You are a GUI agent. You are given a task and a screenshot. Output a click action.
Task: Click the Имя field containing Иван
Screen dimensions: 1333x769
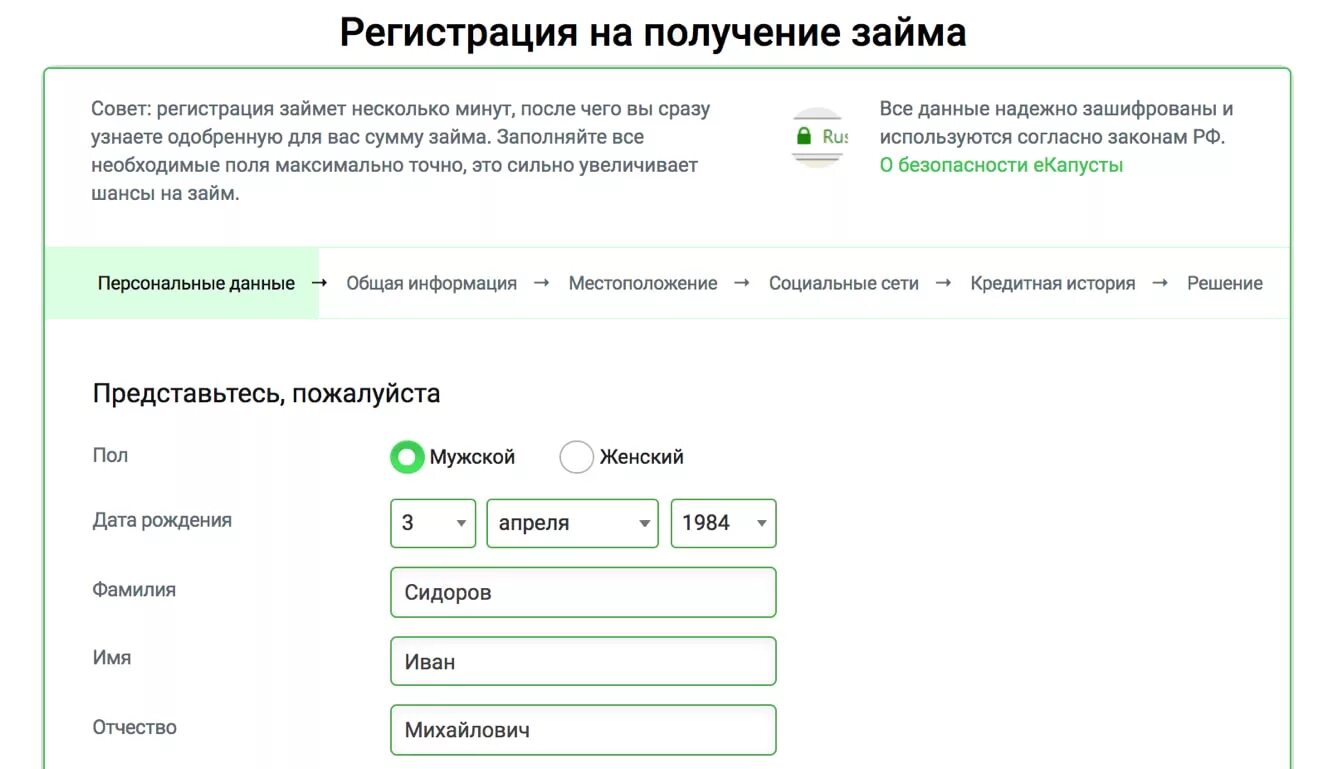[x=583, y=661]
